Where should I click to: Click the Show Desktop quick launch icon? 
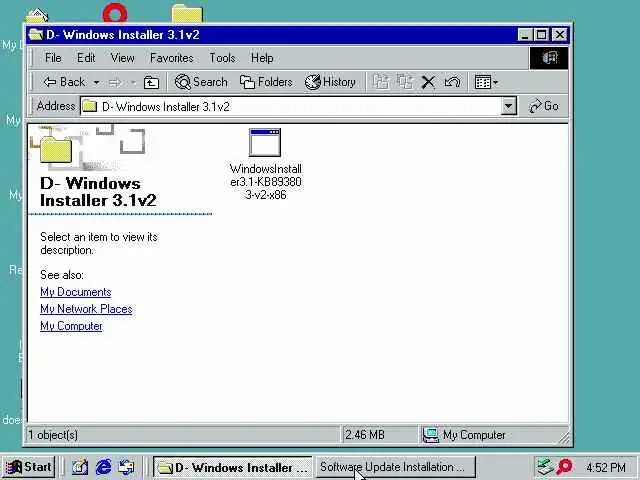(x=80, y=467)
